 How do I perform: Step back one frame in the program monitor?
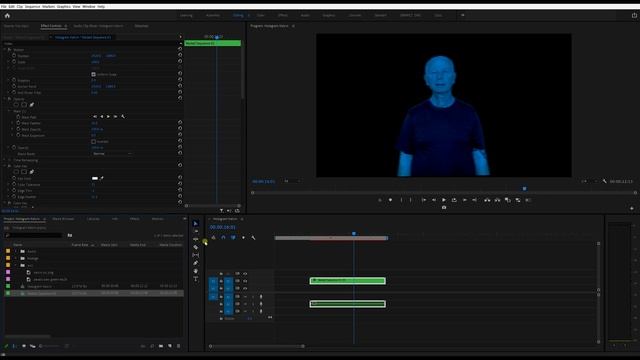click(434, 200)
